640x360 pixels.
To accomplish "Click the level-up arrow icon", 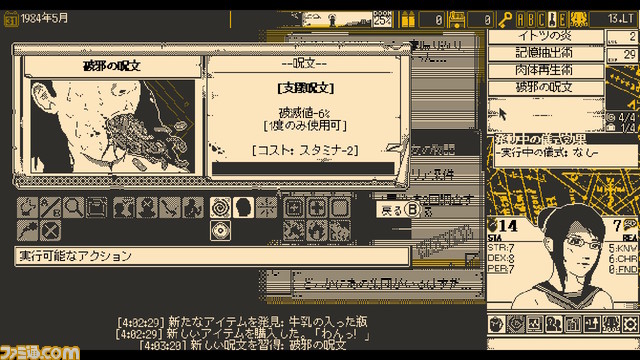I will [x=592, y=324].
